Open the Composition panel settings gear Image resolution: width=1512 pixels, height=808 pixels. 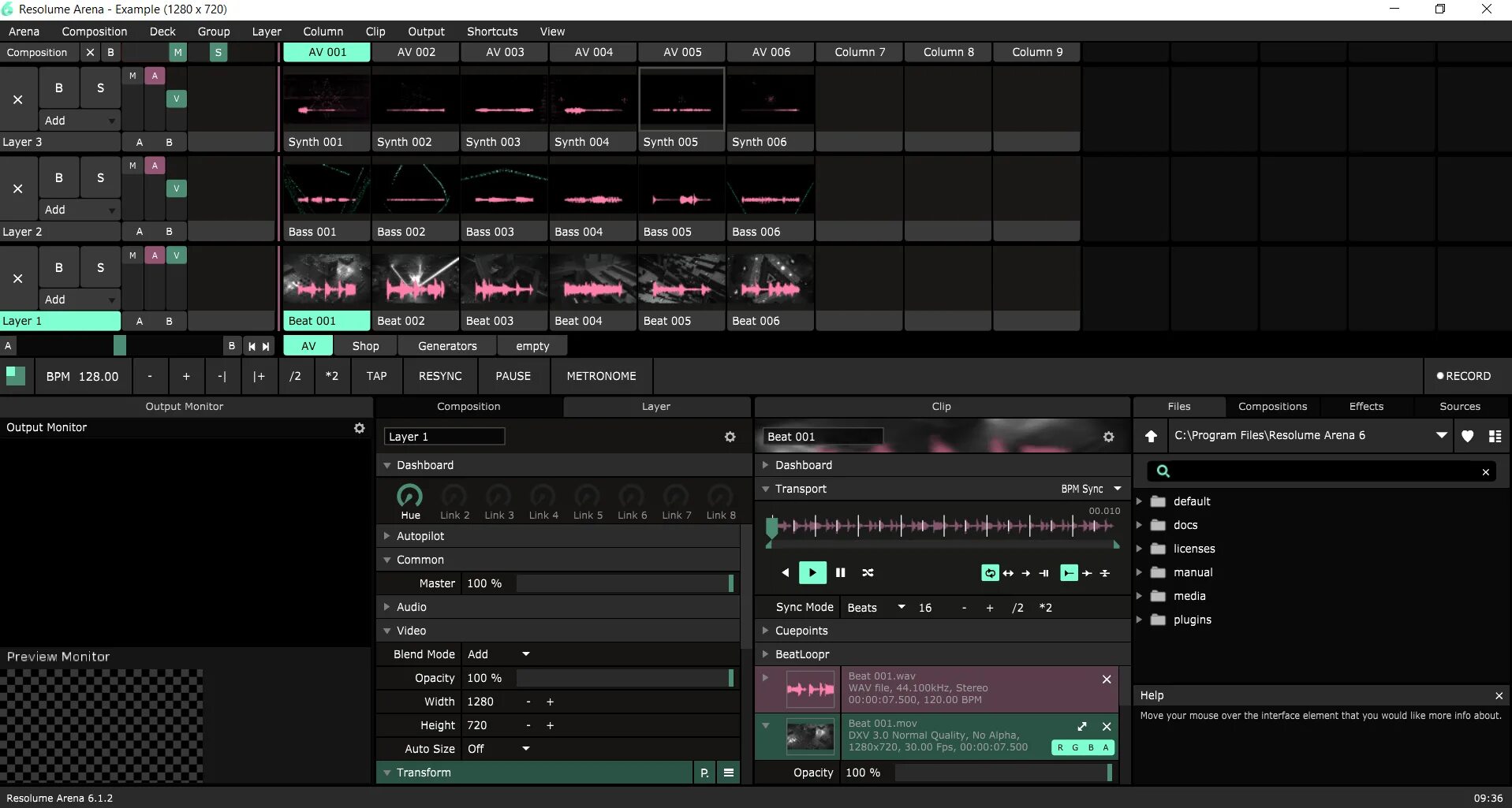(x=730, y=437)
